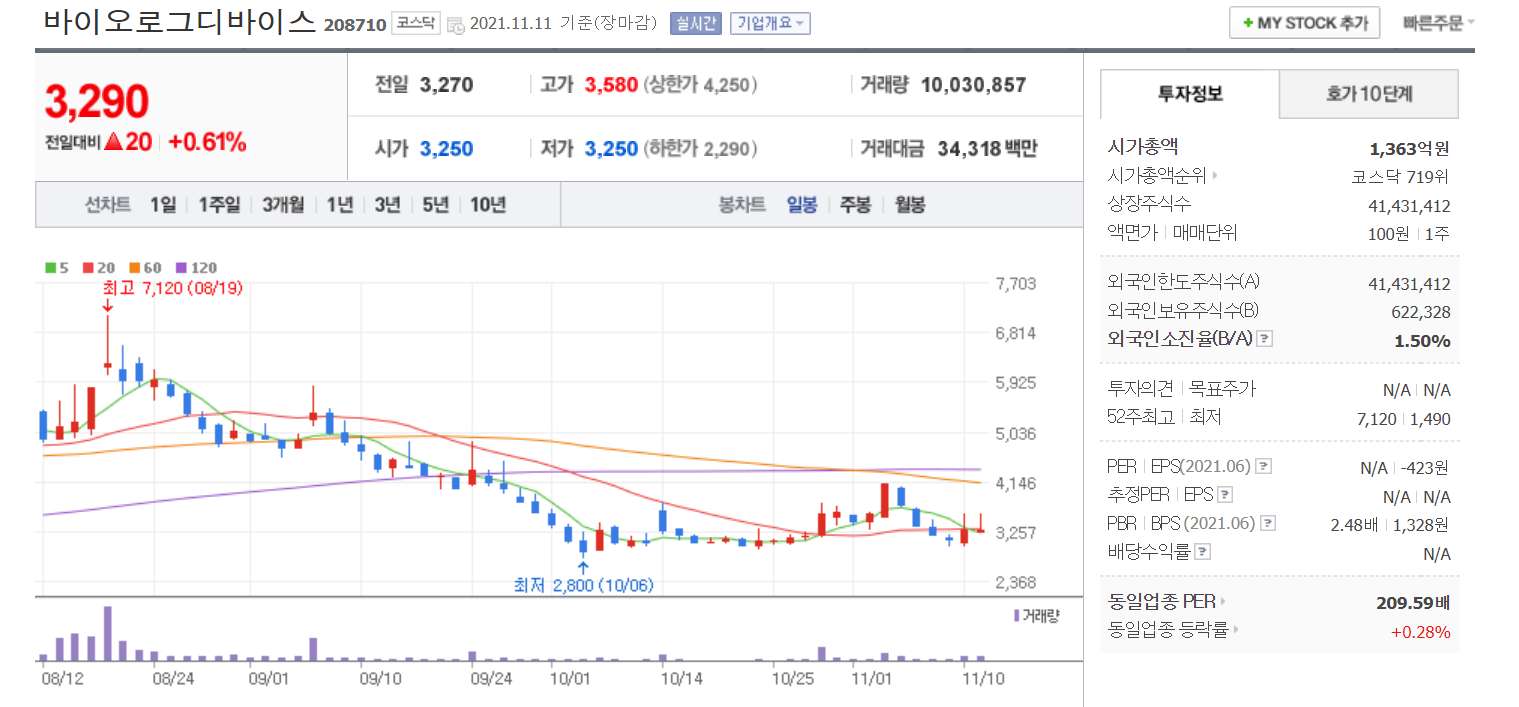Select the 일봉 candlestick chart
The height and width of the screenshot is (707, 1519).
tap(802, 204)
